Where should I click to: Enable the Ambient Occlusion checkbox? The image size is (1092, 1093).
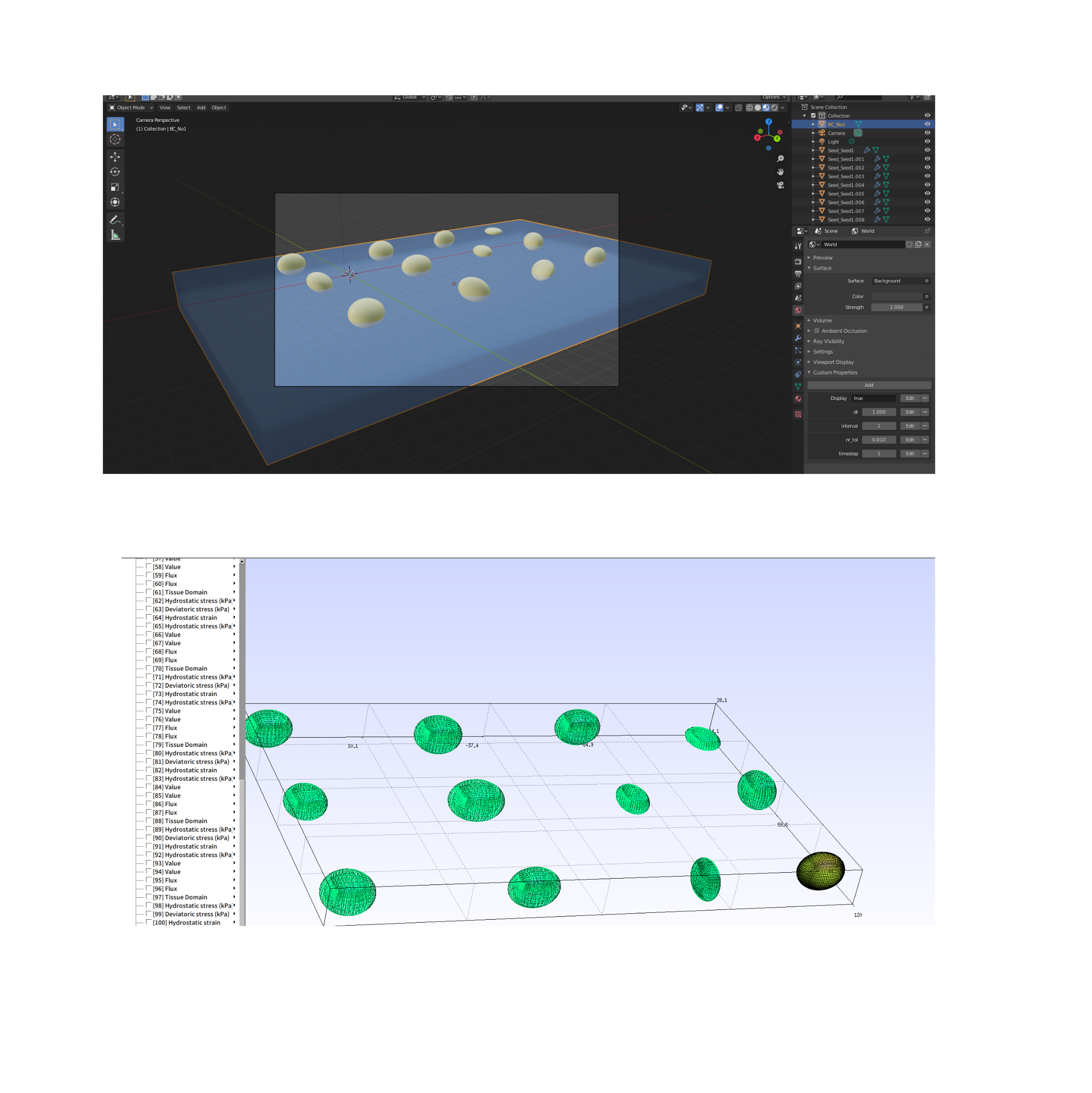(816, 331)
